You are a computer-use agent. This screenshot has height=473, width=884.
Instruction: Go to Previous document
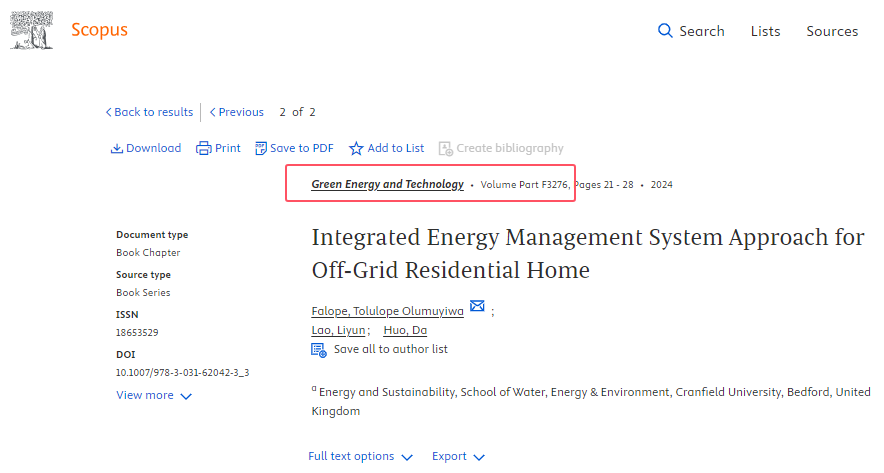(x=237, y=112)
